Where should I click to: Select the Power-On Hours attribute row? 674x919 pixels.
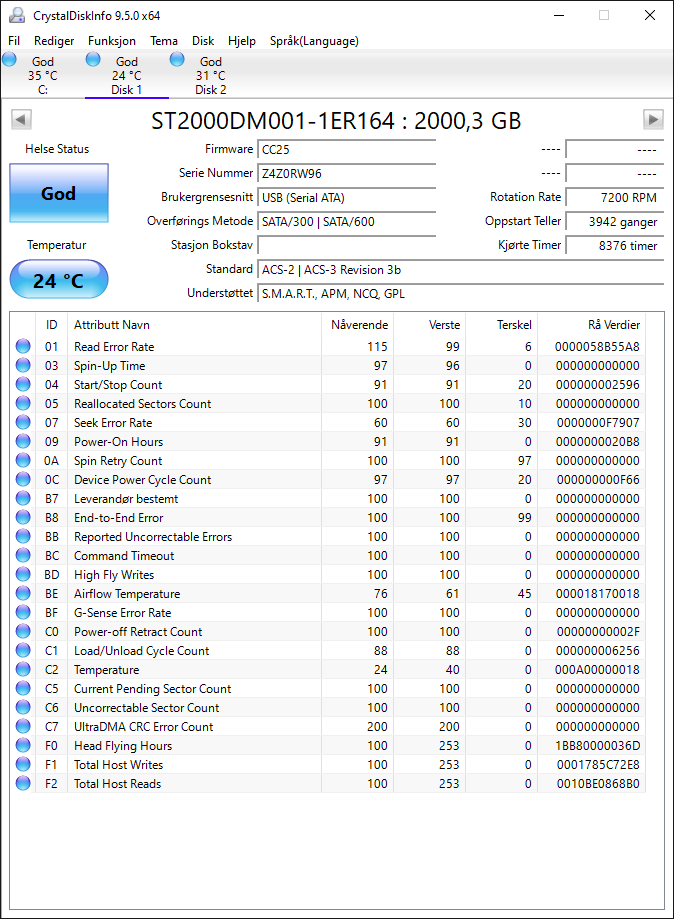(x=328, y=441)
